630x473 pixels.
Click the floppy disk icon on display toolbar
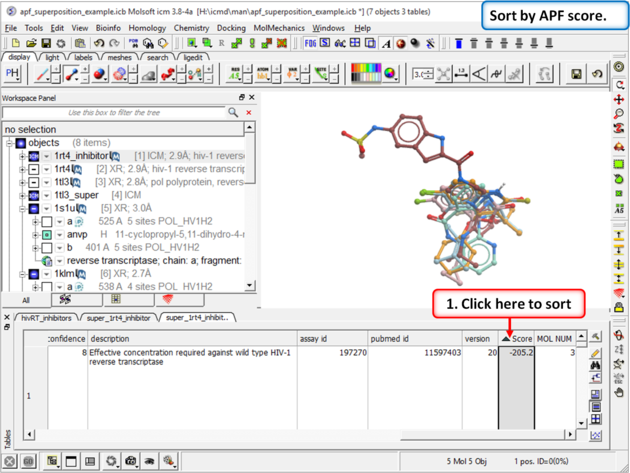577,74
